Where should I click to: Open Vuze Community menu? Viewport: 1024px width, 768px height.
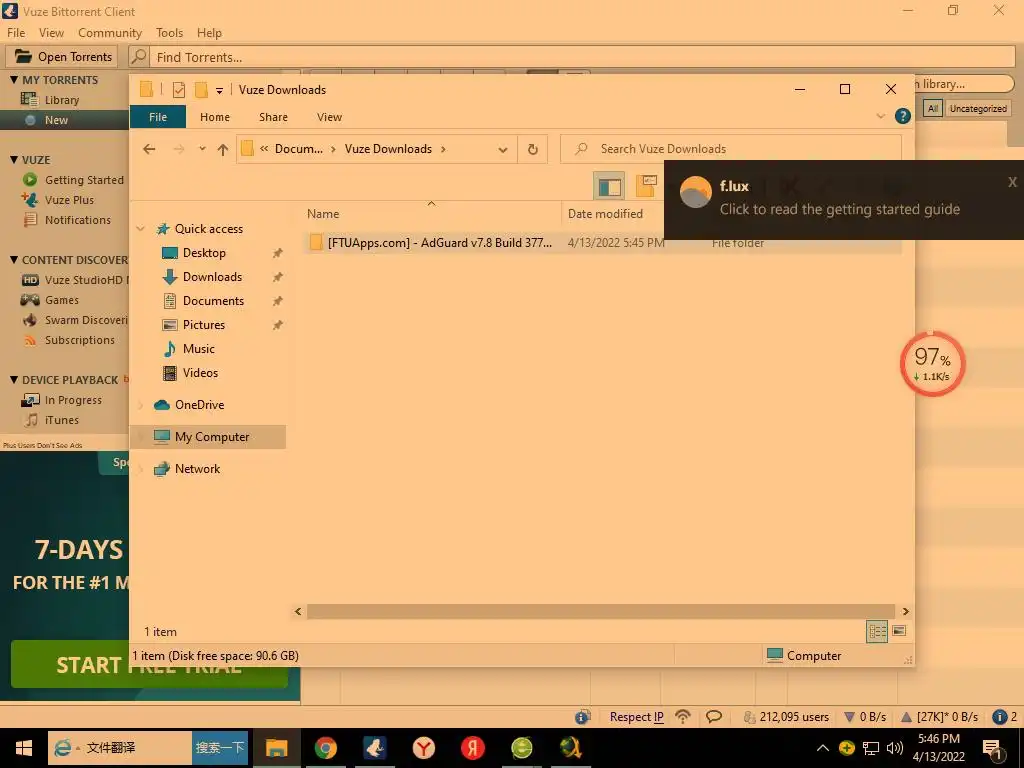(110, 33)
